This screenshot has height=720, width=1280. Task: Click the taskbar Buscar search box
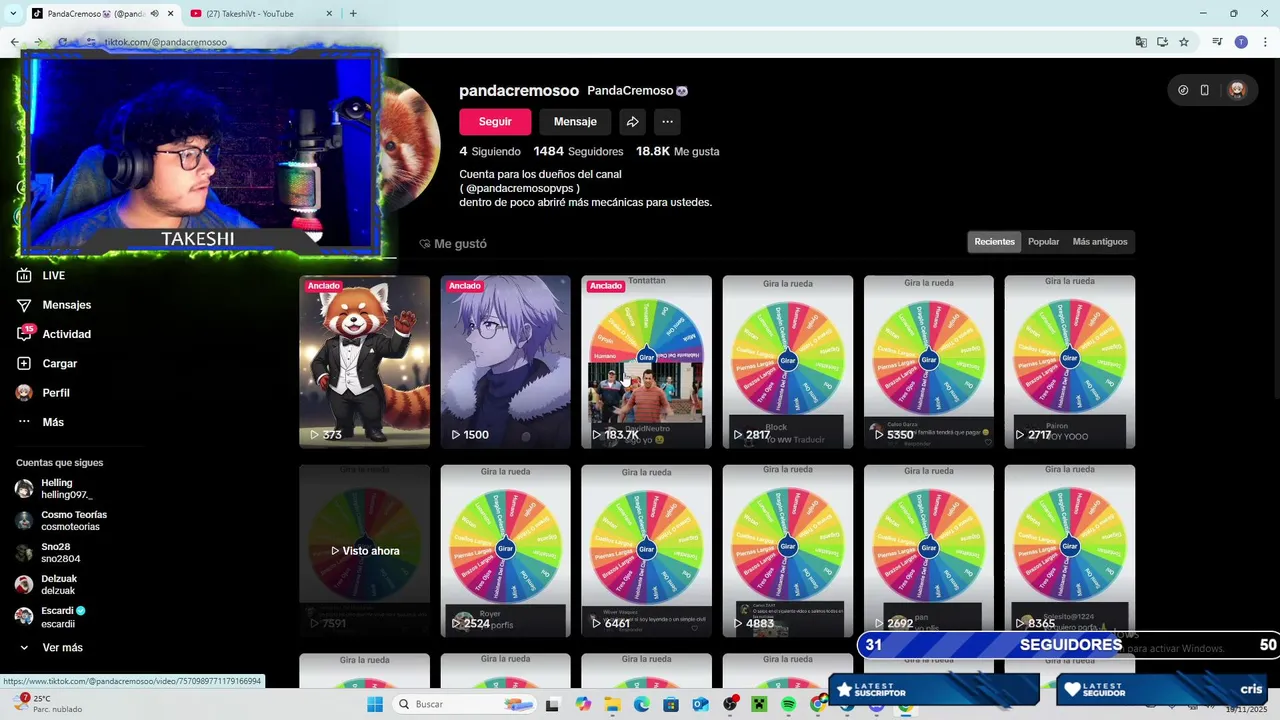pos(465,704)
